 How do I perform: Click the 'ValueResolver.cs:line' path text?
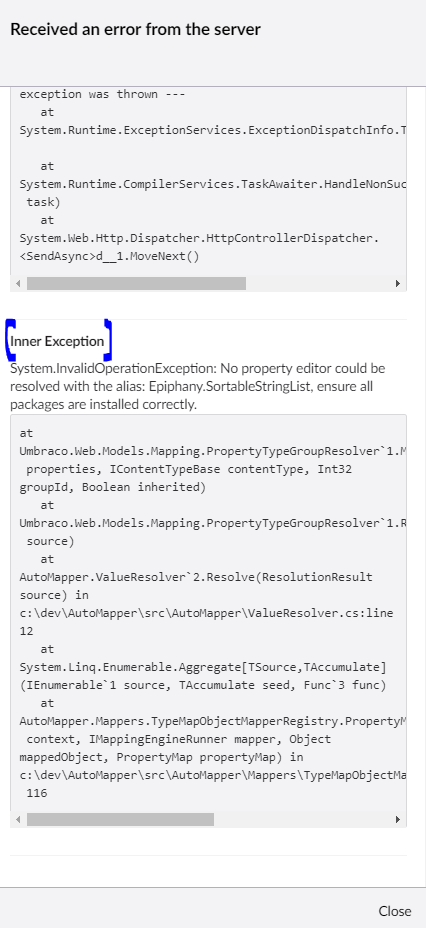[206, 613]
